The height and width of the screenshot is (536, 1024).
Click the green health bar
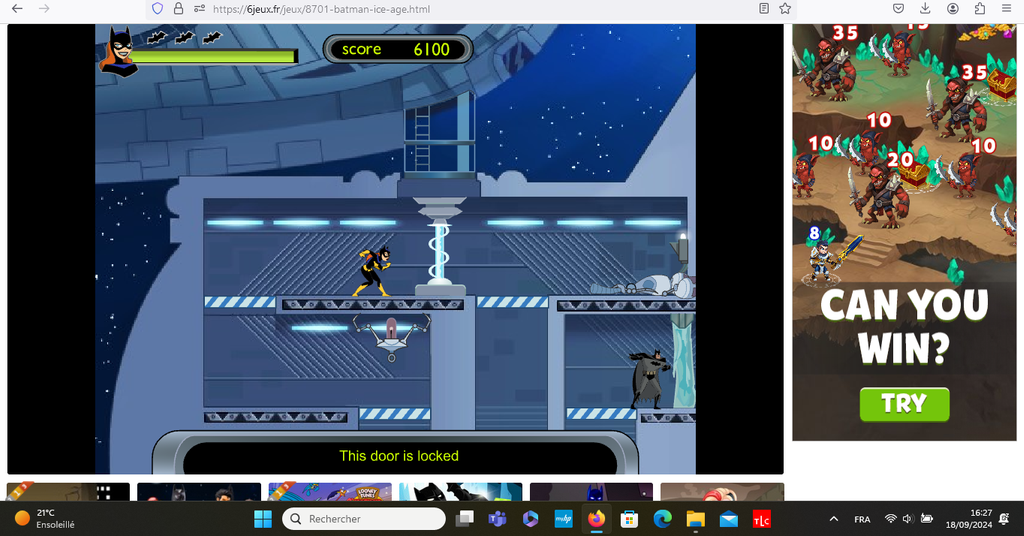point(214,57)
